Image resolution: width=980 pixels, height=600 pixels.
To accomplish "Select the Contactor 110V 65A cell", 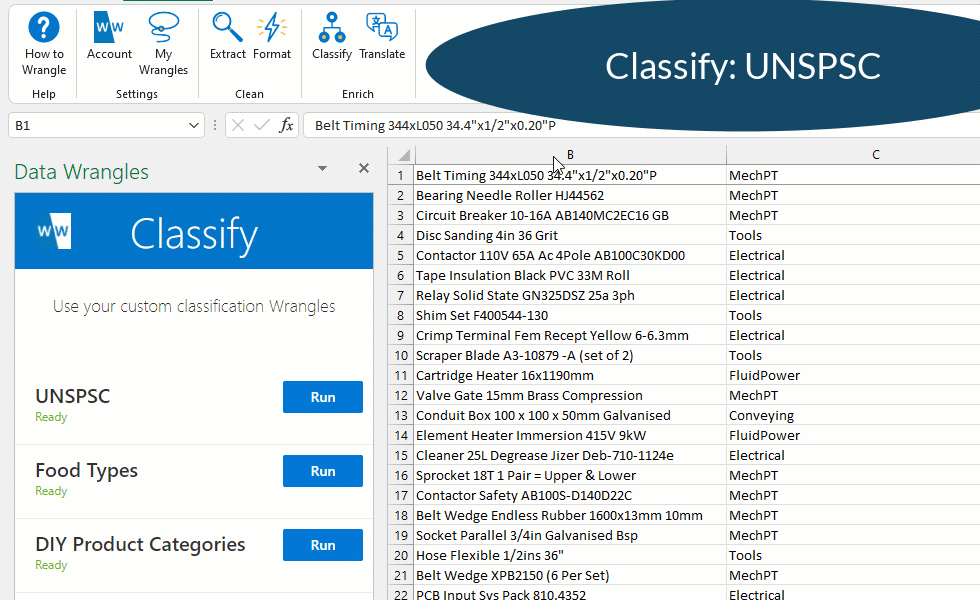I will [570, 256].
